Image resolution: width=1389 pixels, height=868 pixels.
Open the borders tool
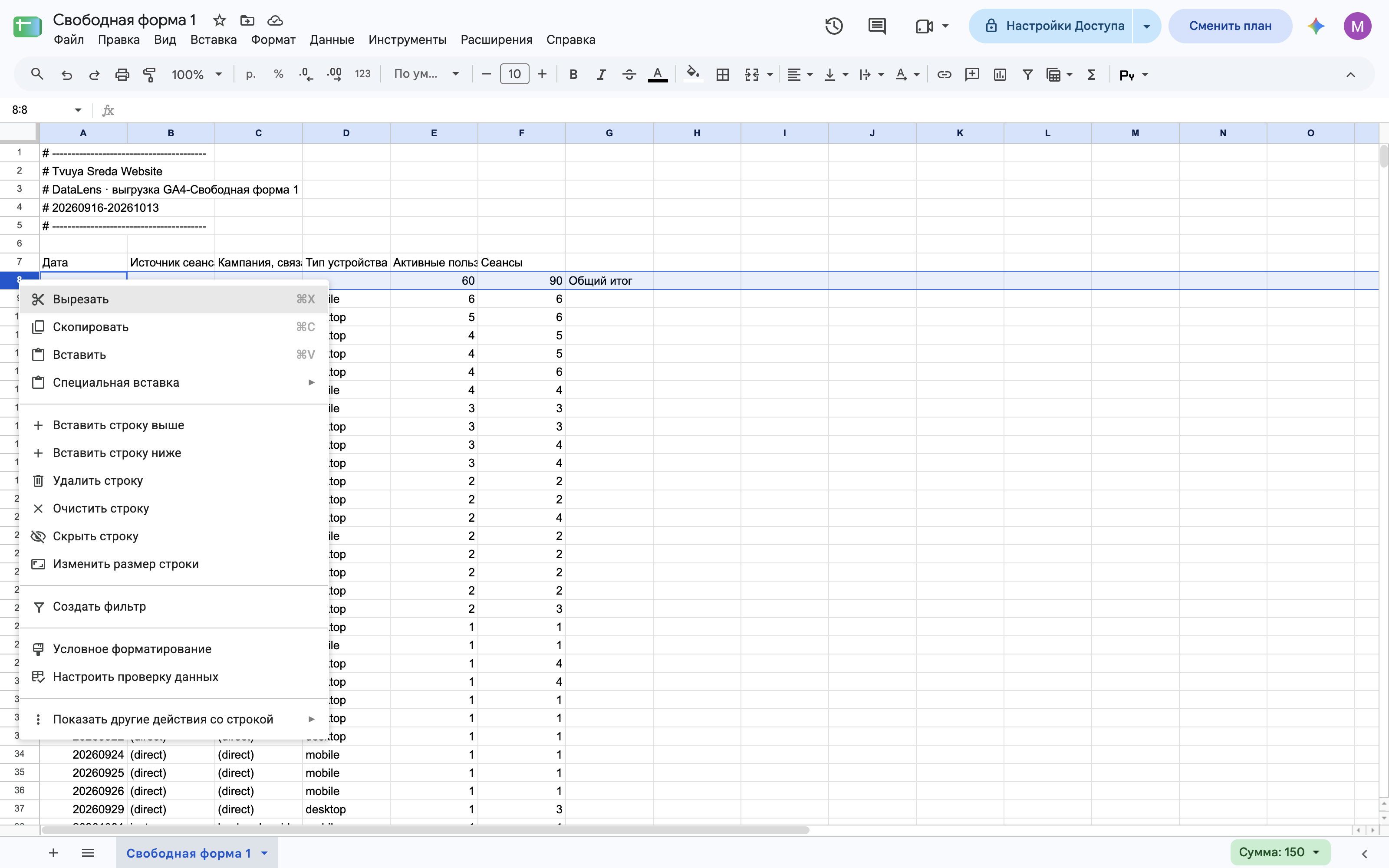point(723,75)
